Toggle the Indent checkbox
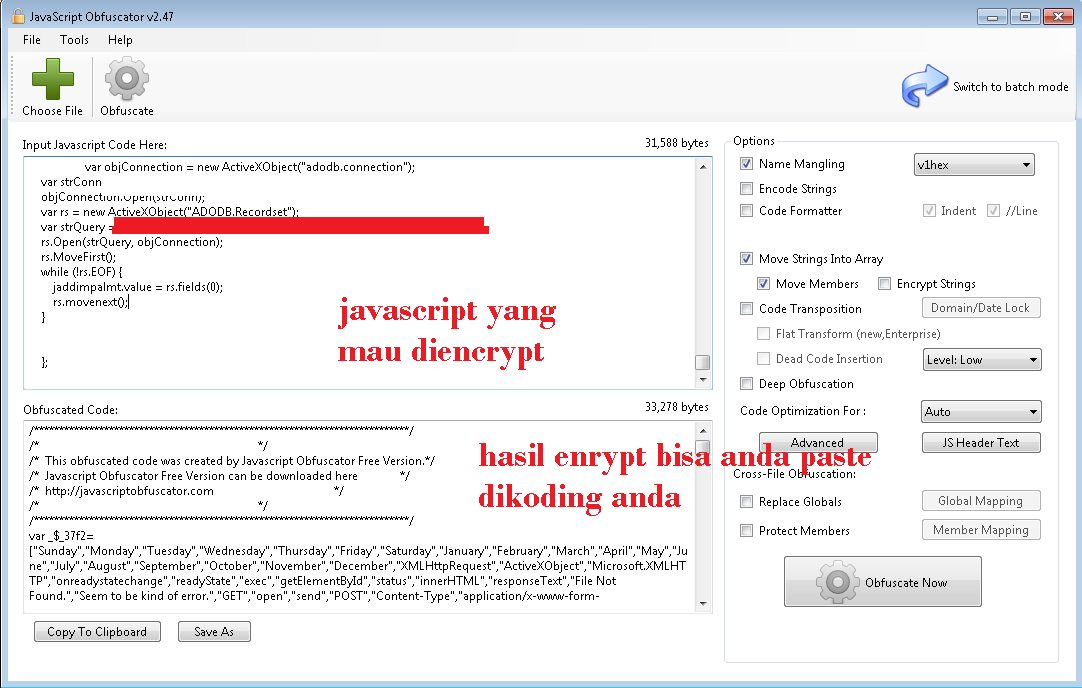This screenshot has width=1082, height=688. [x=929, y=210]
